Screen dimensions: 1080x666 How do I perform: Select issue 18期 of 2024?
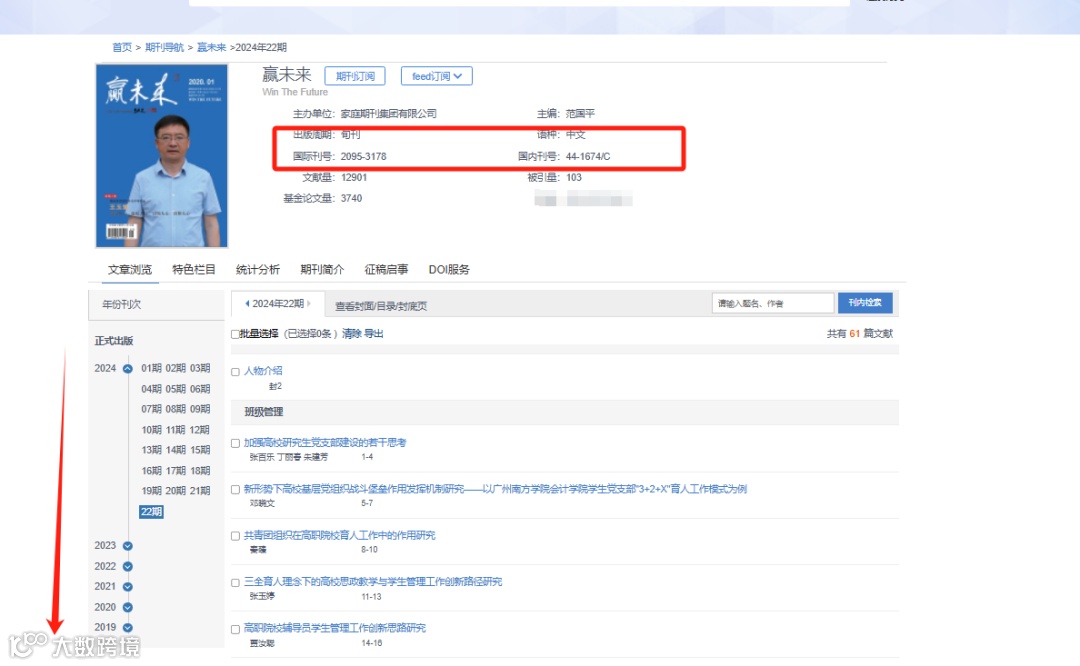[x=200, y=470]
